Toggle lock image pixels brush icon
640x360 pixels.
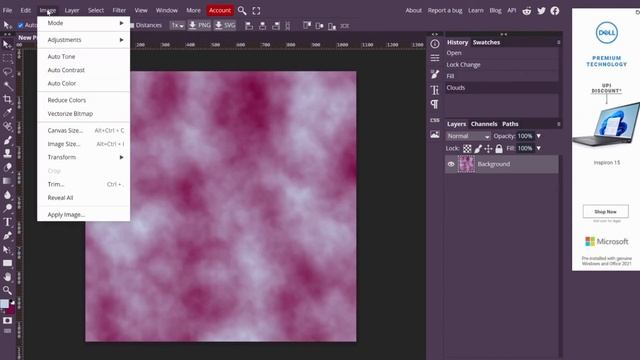(478, 149)
